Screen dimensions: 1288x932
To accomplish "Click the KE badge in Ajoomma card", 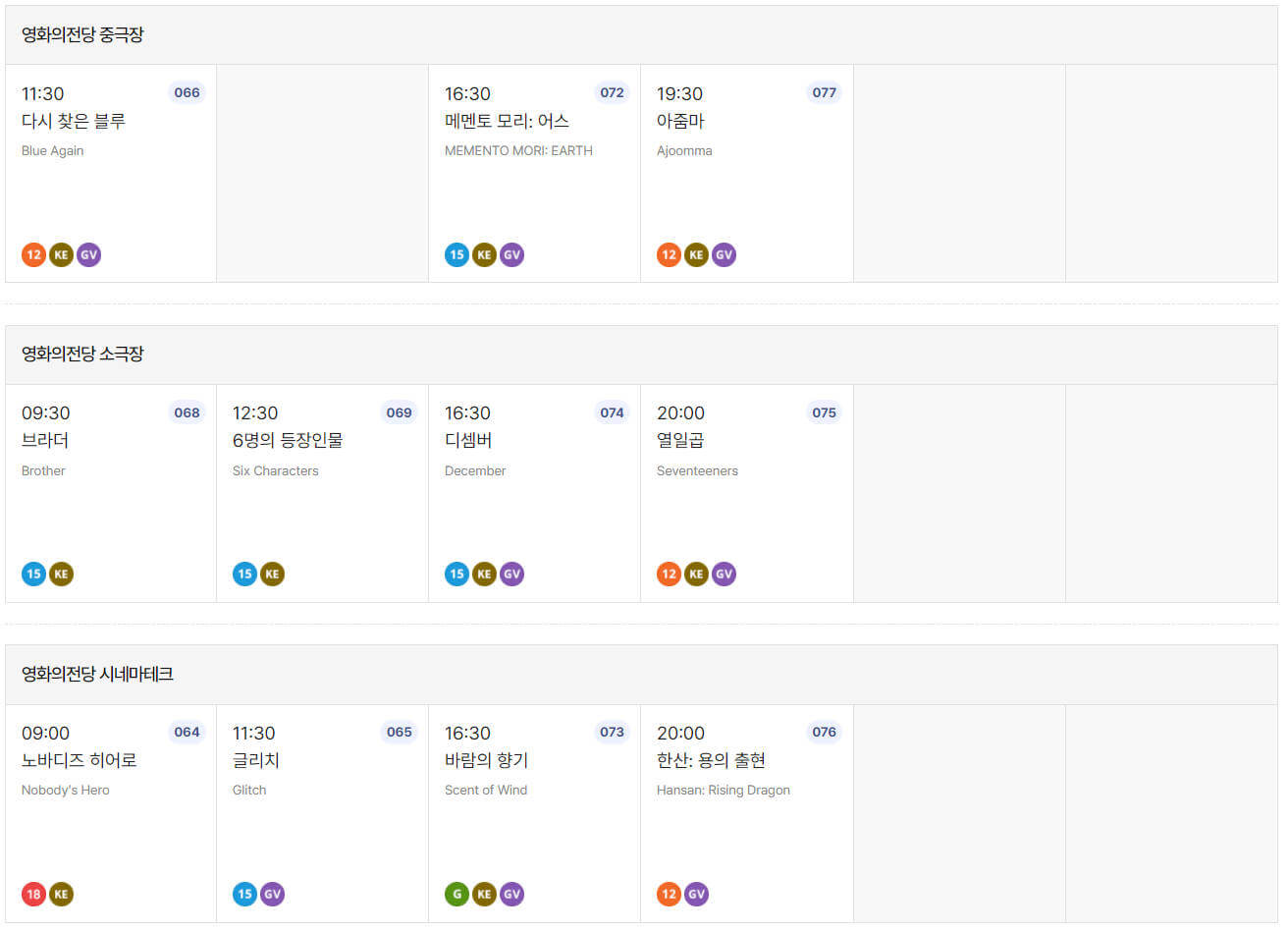I will click(696, 254).
